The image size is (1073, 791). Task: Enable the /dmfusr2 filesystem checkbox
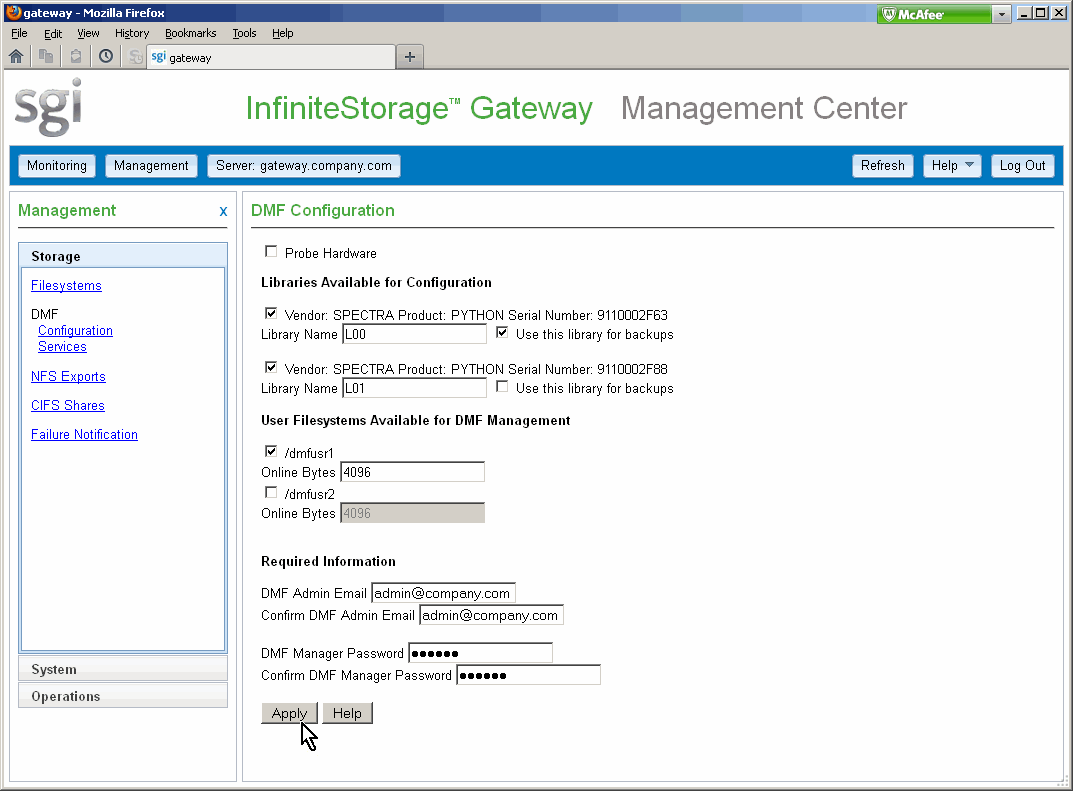(x=271, y=492)
